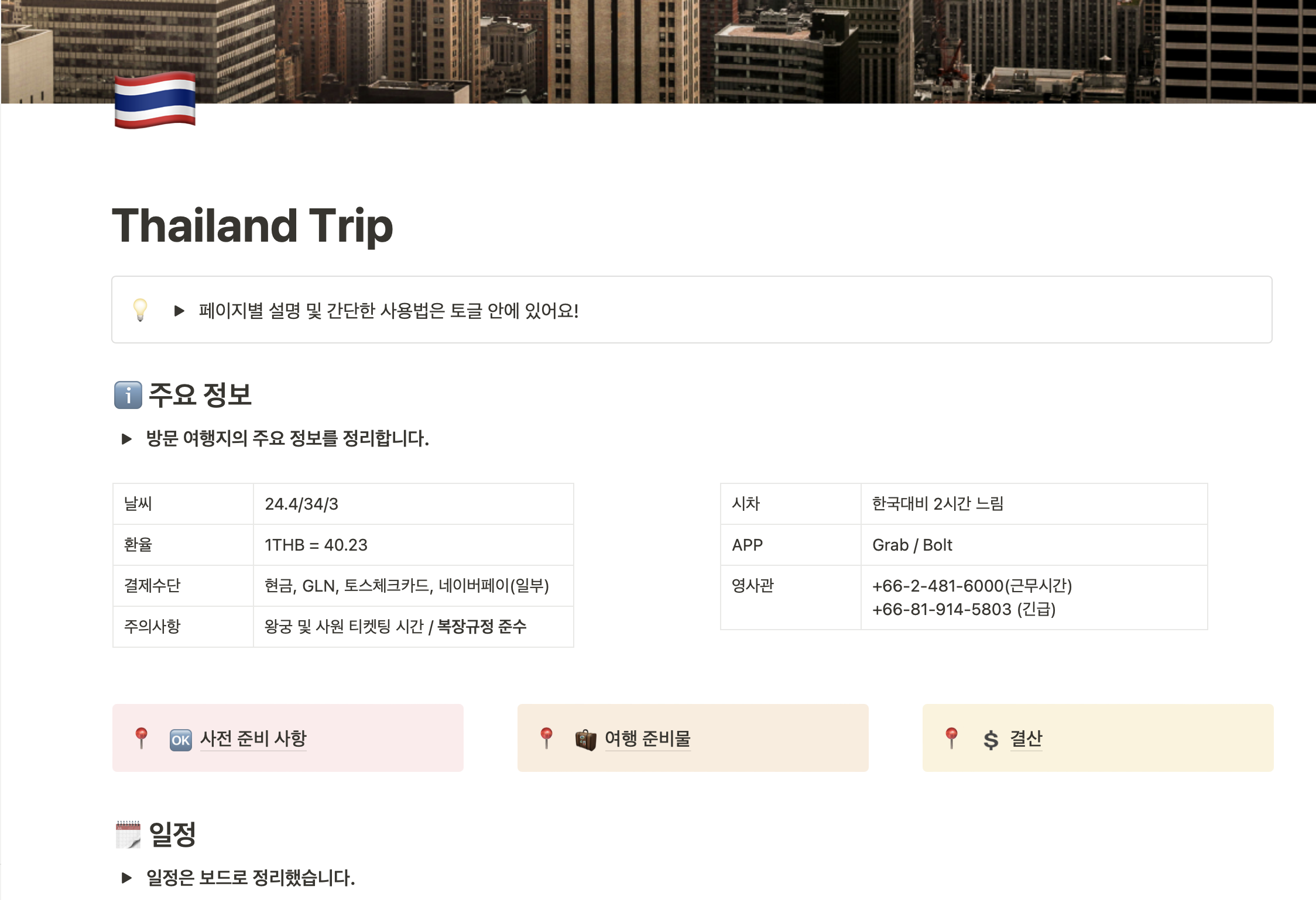Click the info icon beside 주요 정보
Image resolution: width=1316 pixels, height=900 pixels.
[x=128, y=395]
